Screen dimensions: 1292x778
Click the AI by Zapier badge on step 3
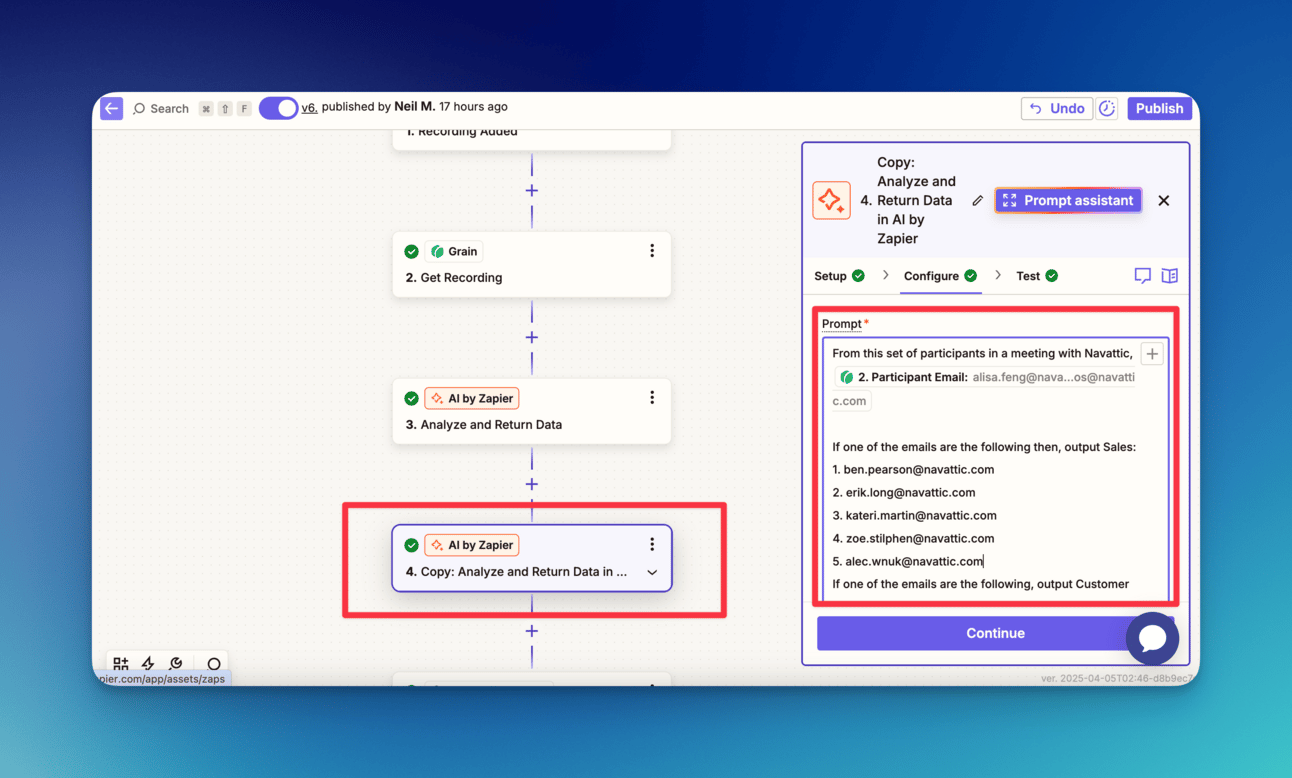pyautogui.click(x=471, y=398)
